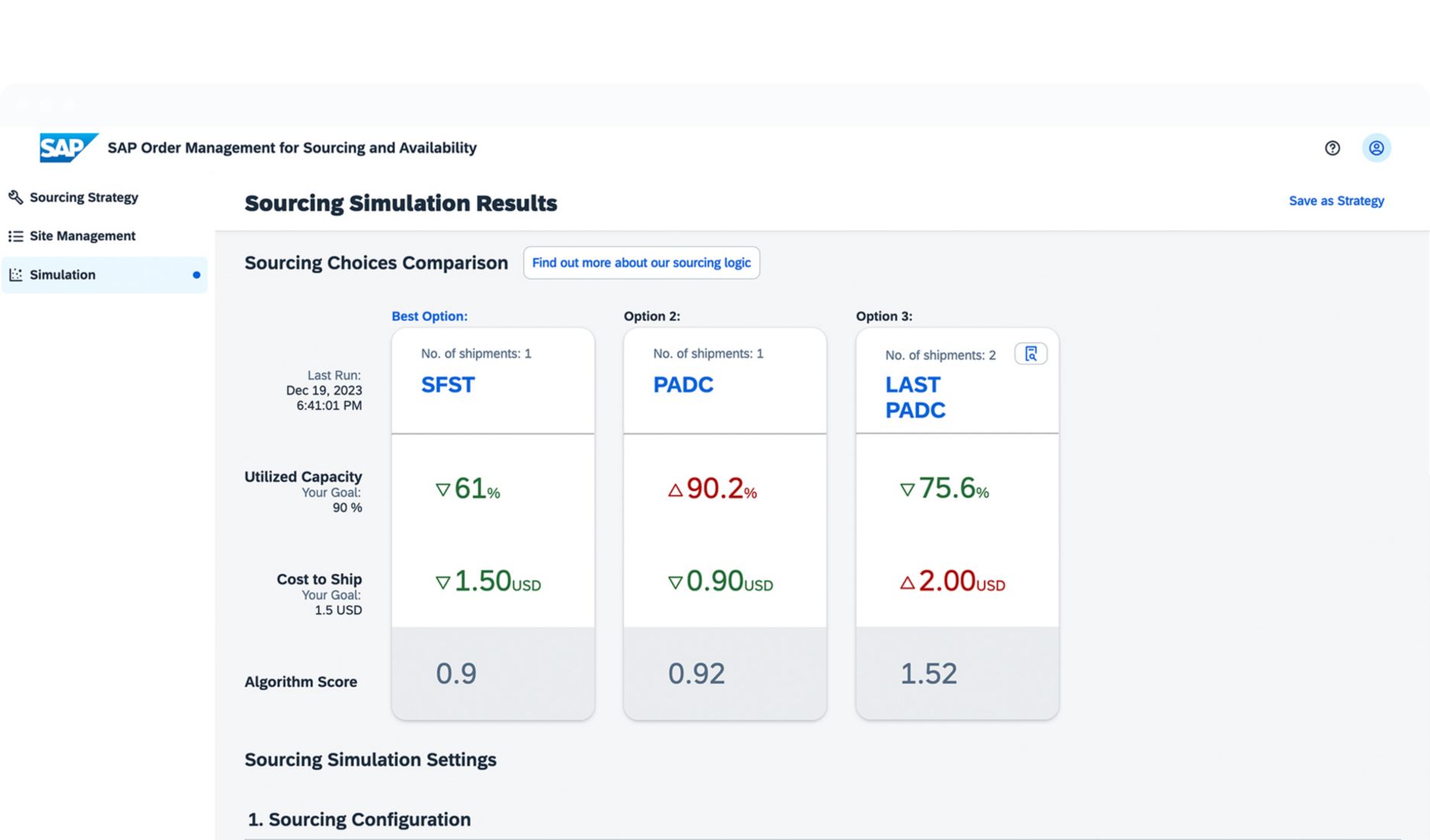Open the help question mark icon

coord(1332,148)
